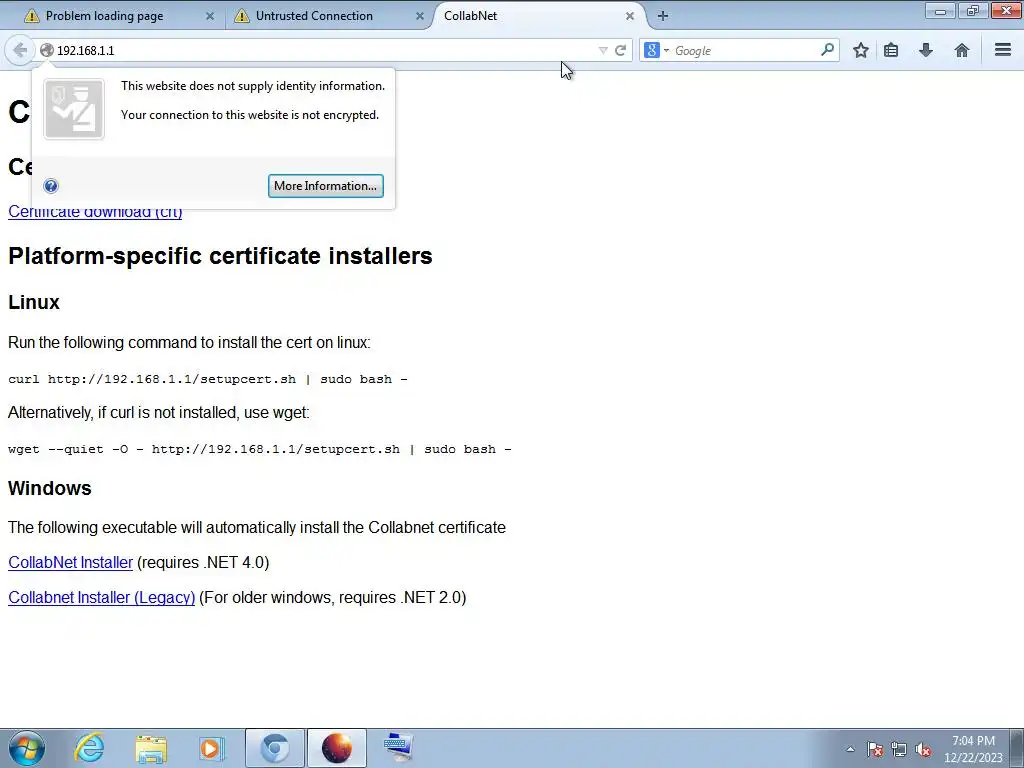Open the CollabNet Installer link
1024x768 pixels.
[71, 562]
